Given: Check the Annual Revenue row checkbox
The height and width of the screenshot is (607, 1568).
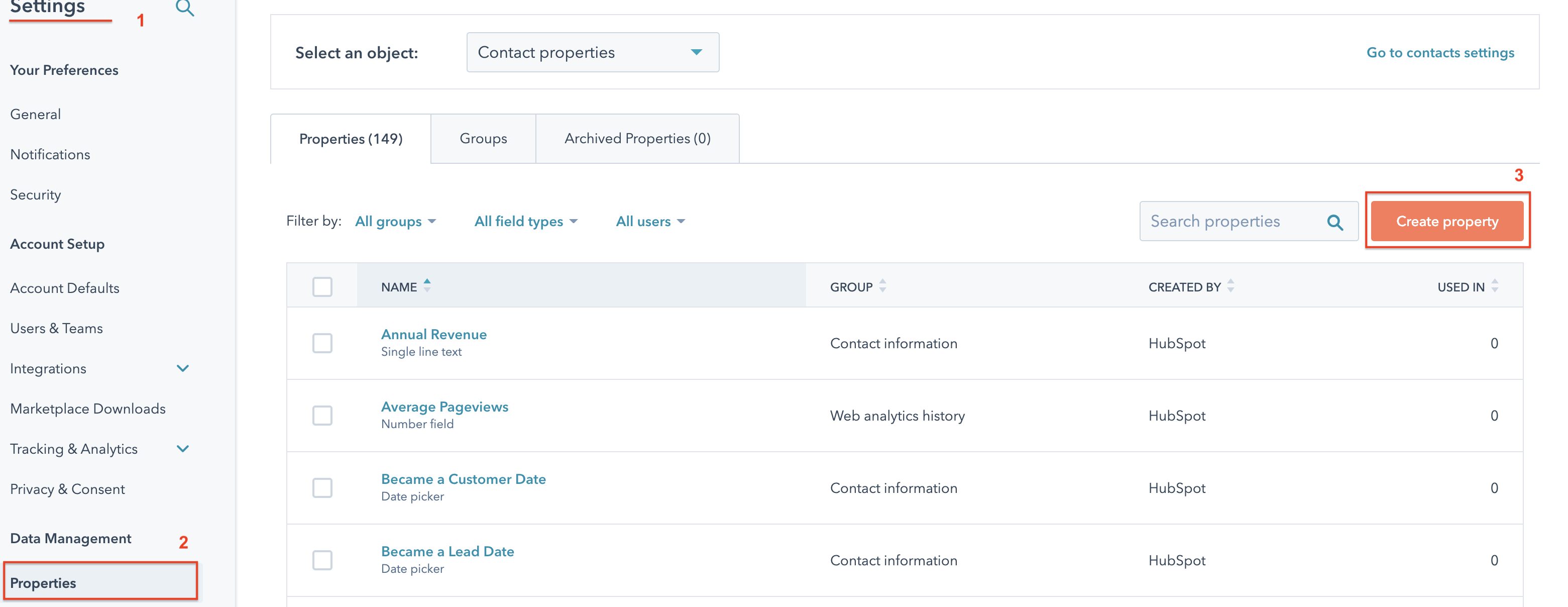Looking at the screenshot, I should tap(322, 343).
